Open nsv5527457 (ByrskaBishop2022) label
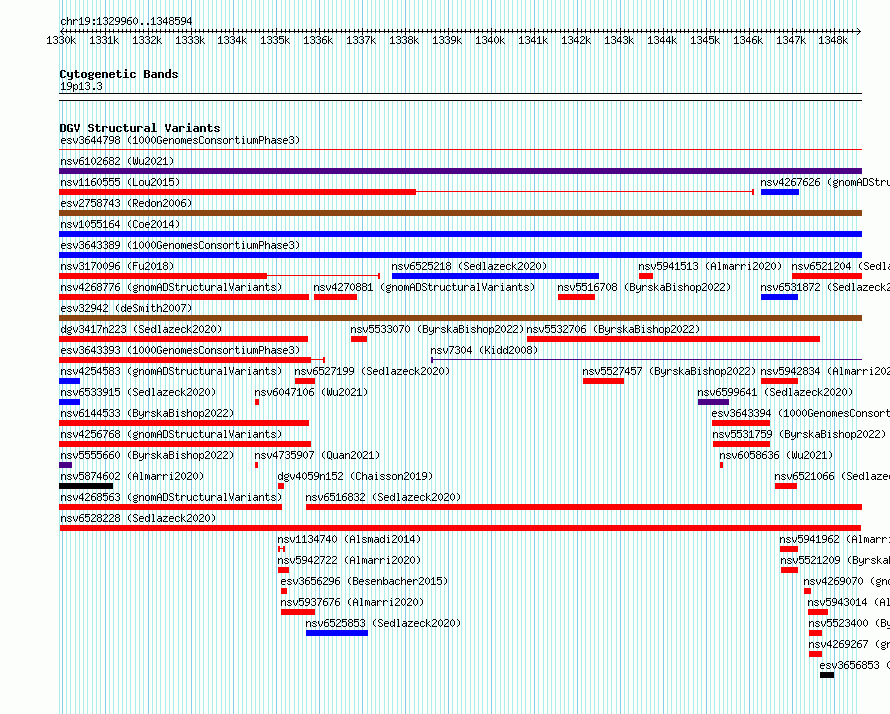Screen dimensions: 890x714 click(x=669, y=371)
